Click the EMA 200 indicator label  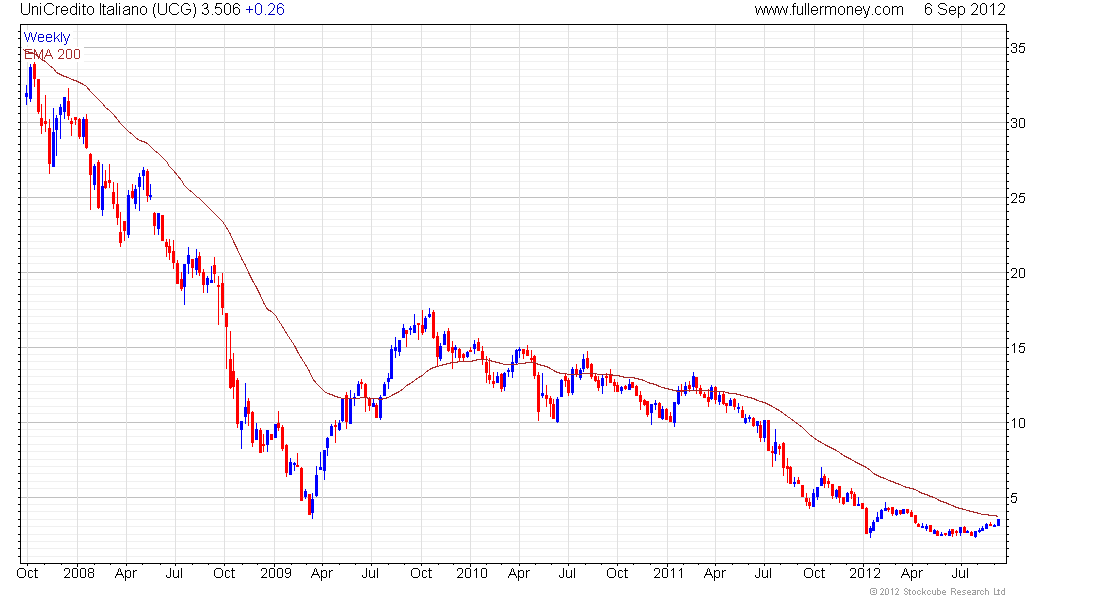(52, 54)
